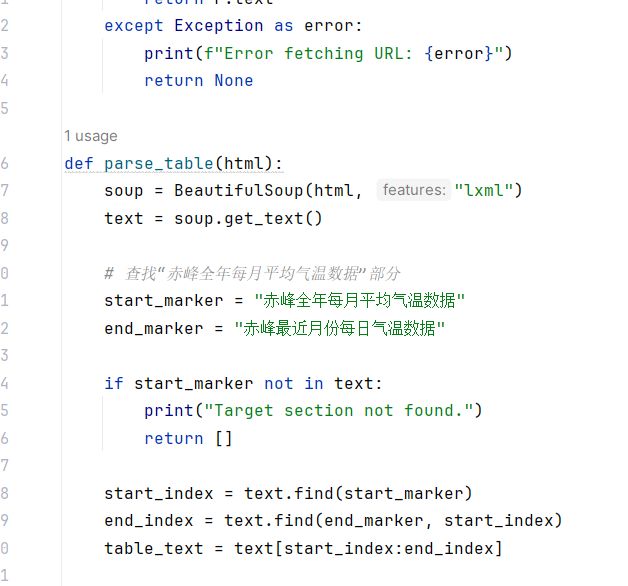Click the end_marker Chinese string value
Viewport: 628px width, 586px height.
pos(340,328)
